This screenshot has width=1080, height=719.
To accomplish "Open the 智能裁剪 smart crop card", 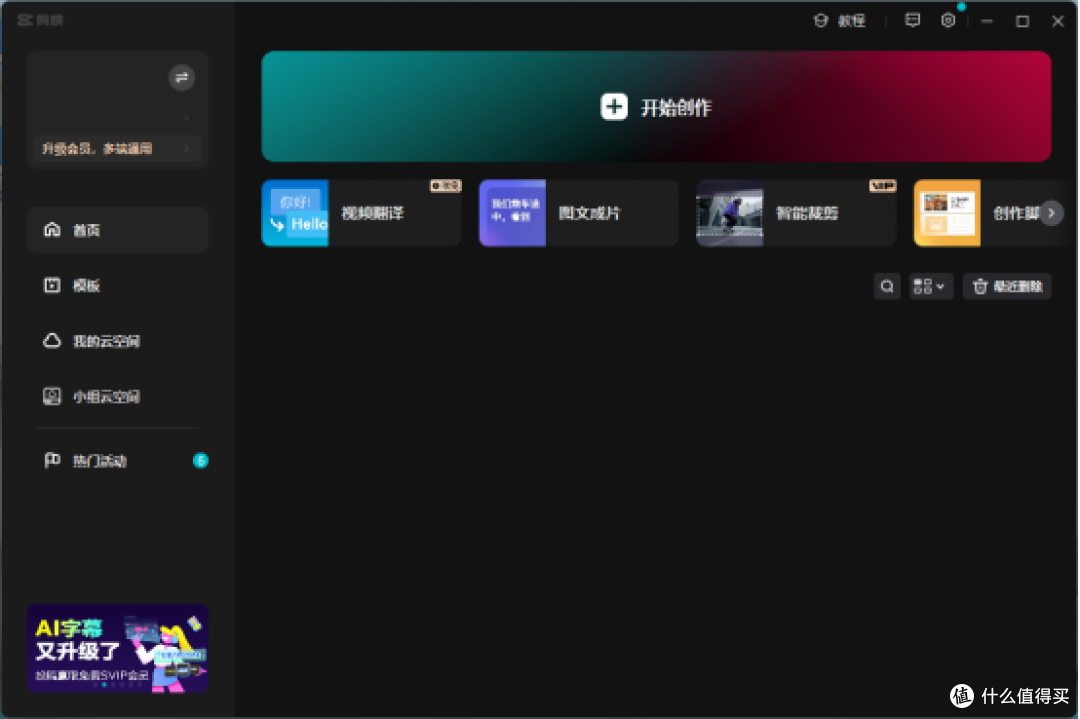I will point(796,213).
